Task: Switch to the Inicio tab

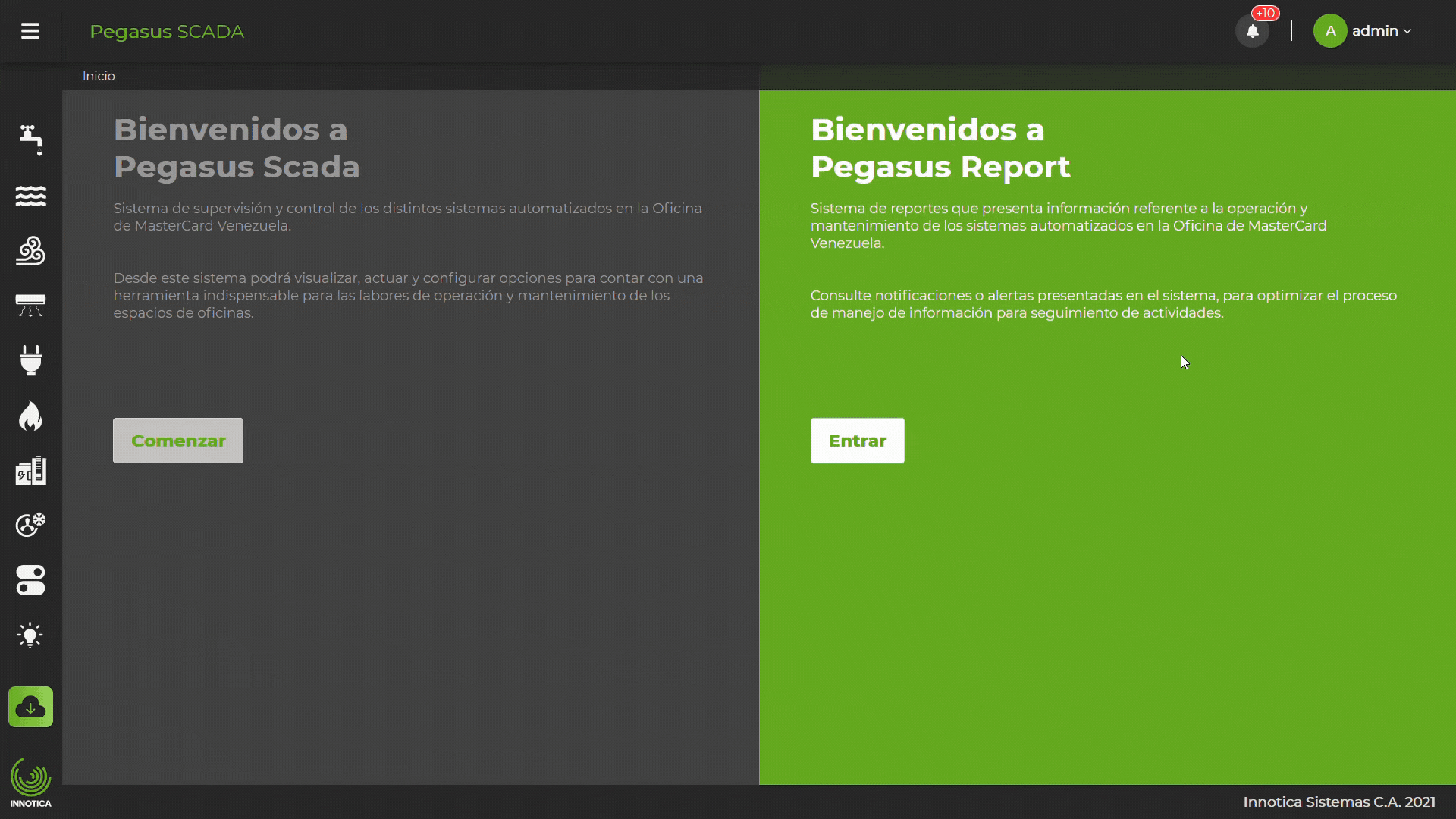Action: click(98, 76)
